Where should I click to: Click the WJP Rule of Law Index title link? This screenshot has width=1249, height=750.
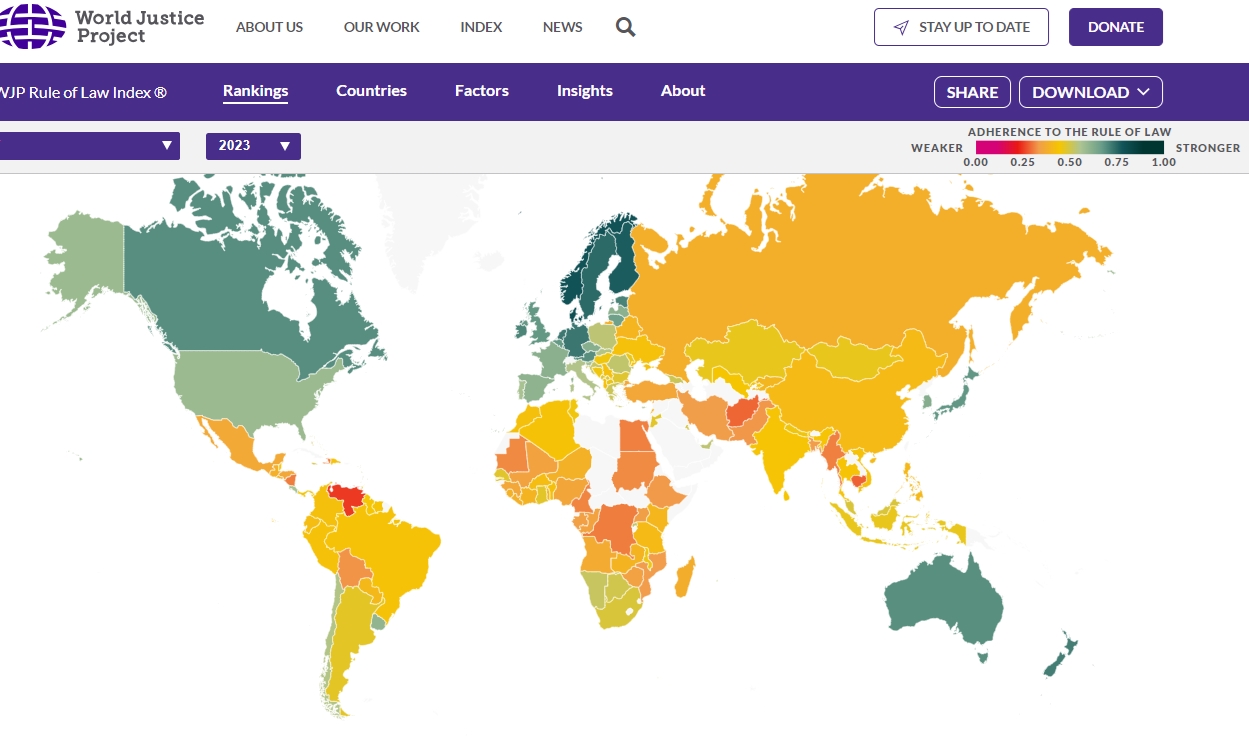[x=83, y=92]
